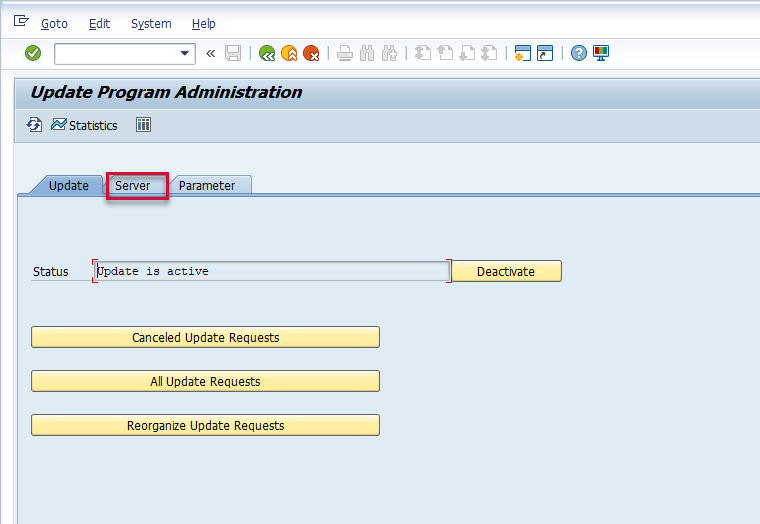Click the table grid icon after Statistics
Screen dimensions: 760x524
point(143,125)
